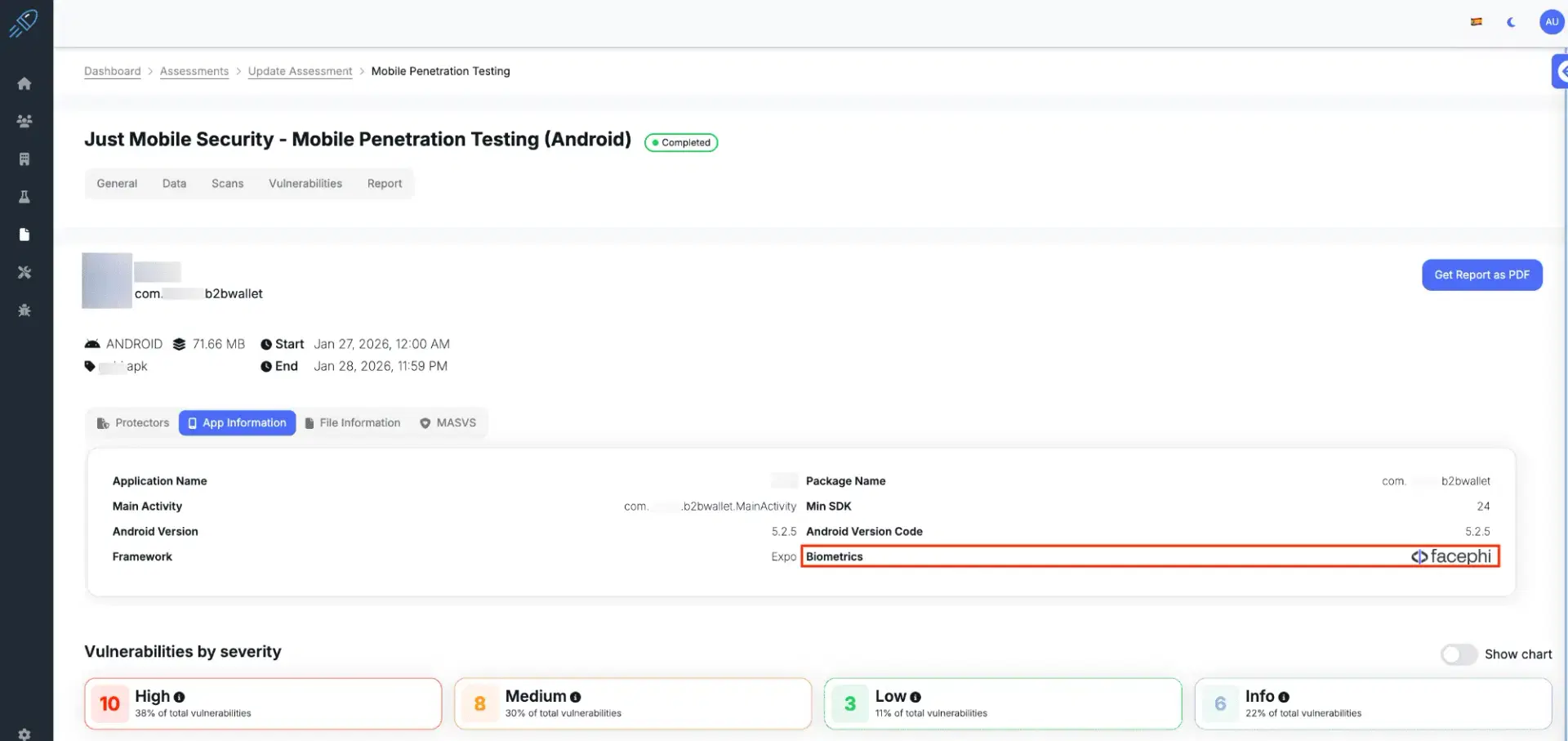Click the start date Jan 27, 2026
Screen dimensions: 1568x741
[x=382, y=345]
